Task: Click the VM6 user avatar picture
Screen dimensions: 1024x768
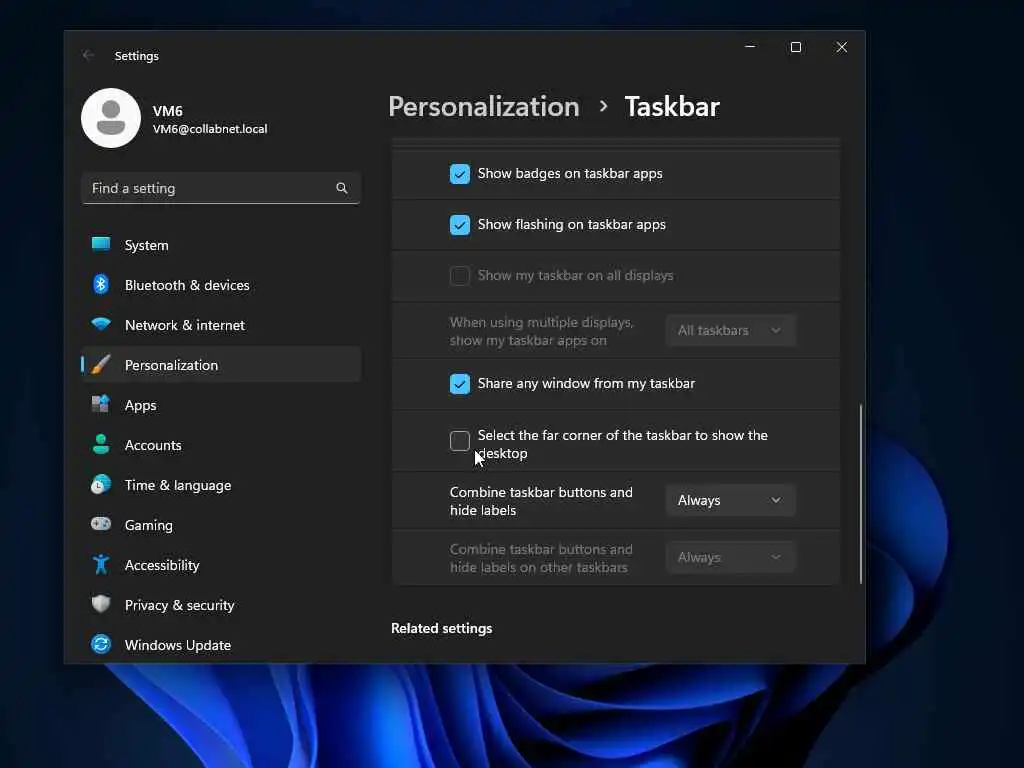Action: point(111,118)
